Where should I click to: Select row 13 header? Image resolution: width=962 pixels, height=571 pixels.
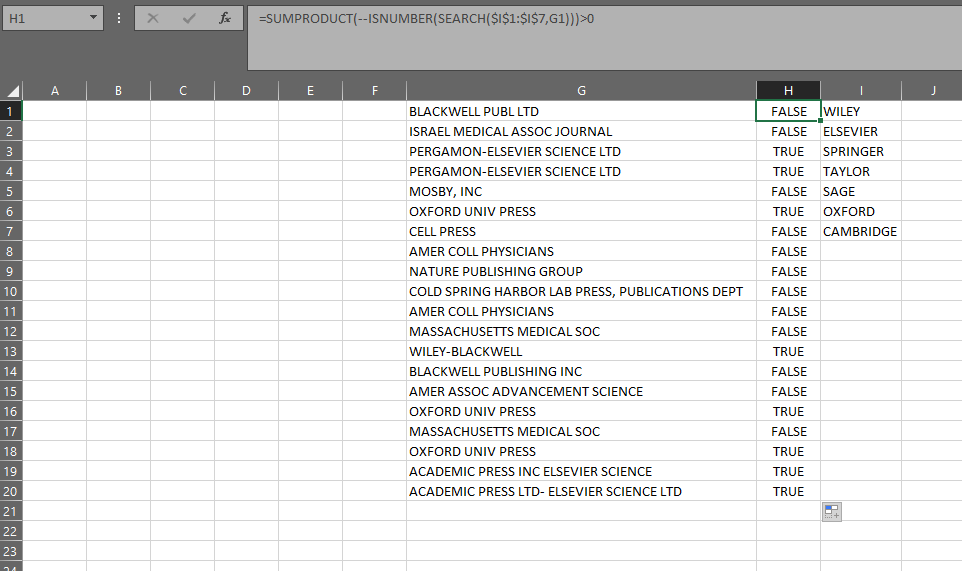[x=10, y=351]
